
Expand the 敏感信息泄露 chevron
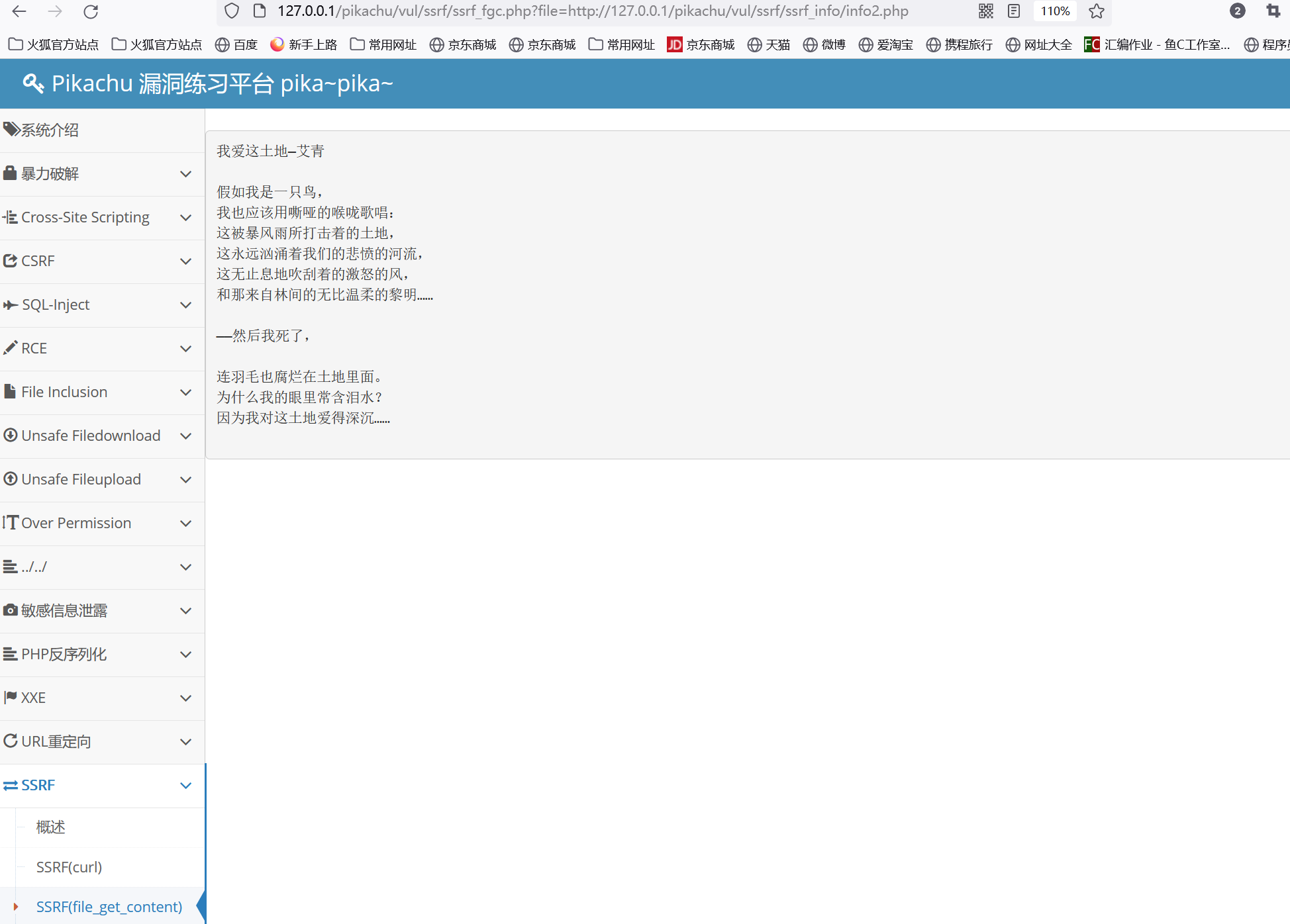click(x=186, y=611)
